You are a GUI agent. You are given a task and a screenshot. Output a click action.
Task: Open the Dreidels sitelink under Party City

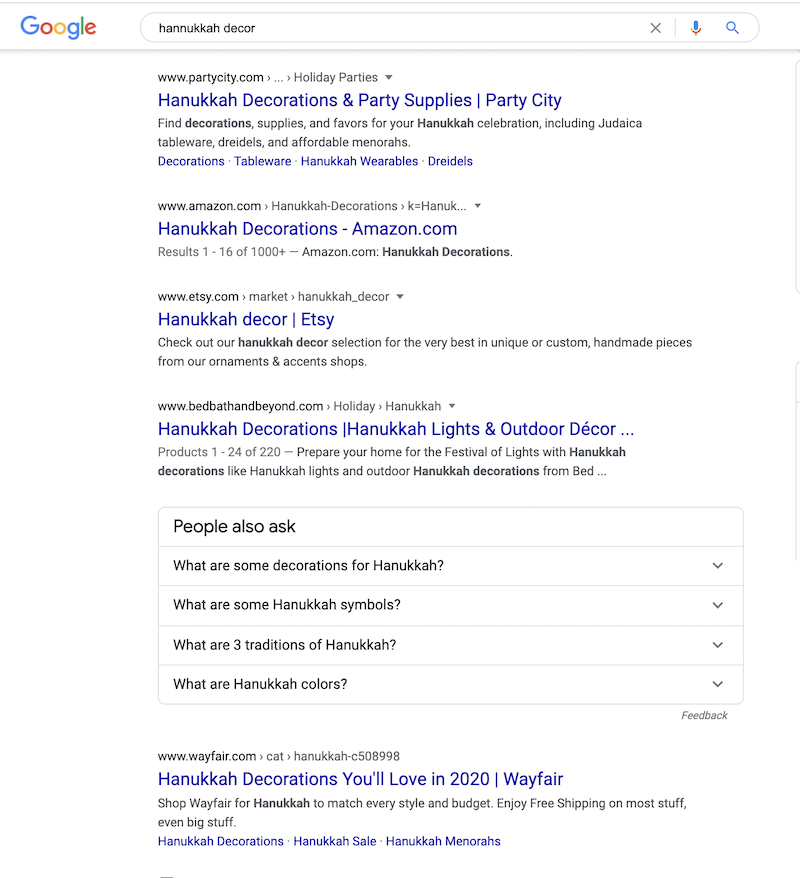tap(450, 161)
